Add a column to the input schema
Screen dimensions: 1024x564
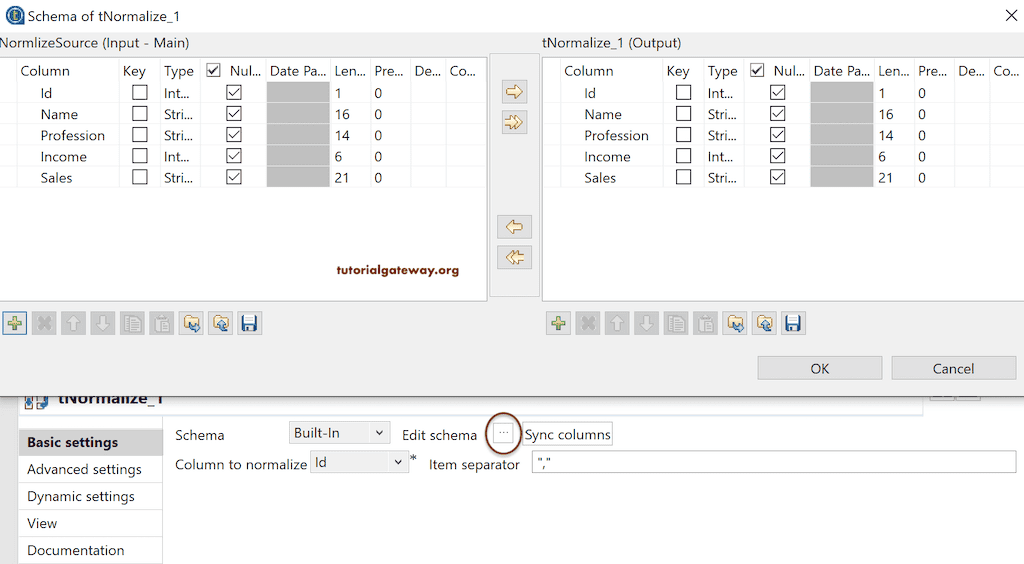point(14,323)
